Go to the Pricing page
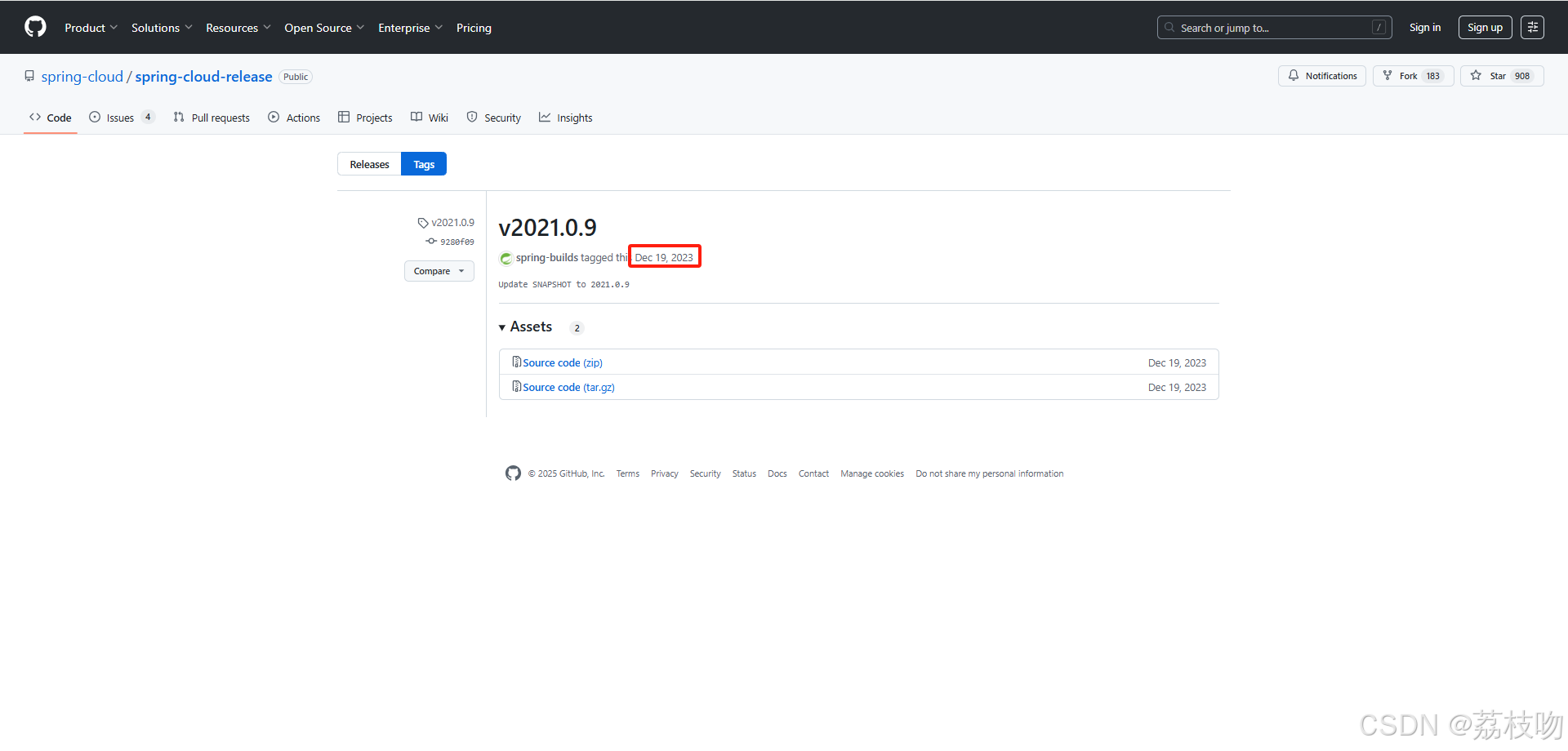 (474, 28)
